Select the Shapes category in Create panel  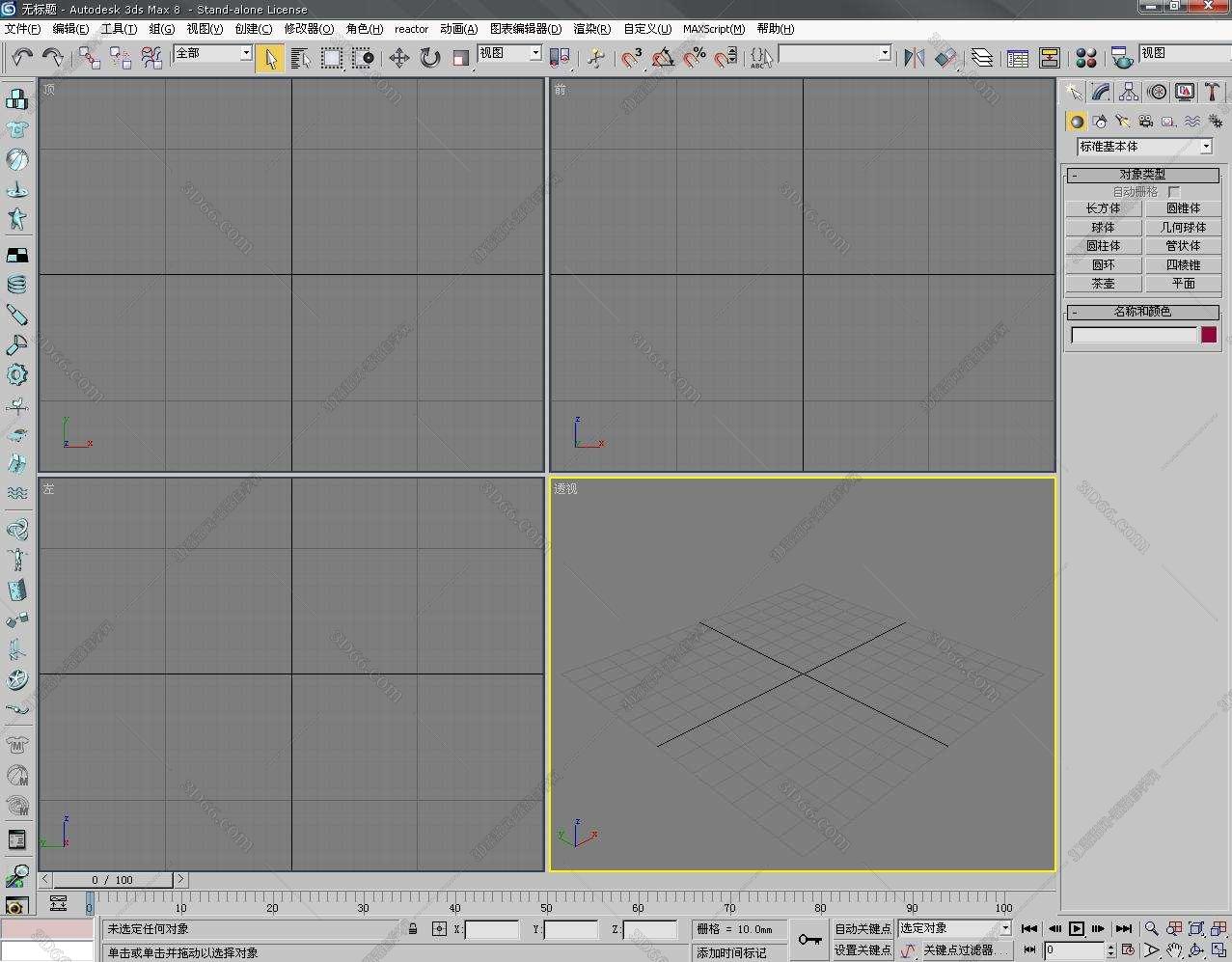click(1100, 121)
